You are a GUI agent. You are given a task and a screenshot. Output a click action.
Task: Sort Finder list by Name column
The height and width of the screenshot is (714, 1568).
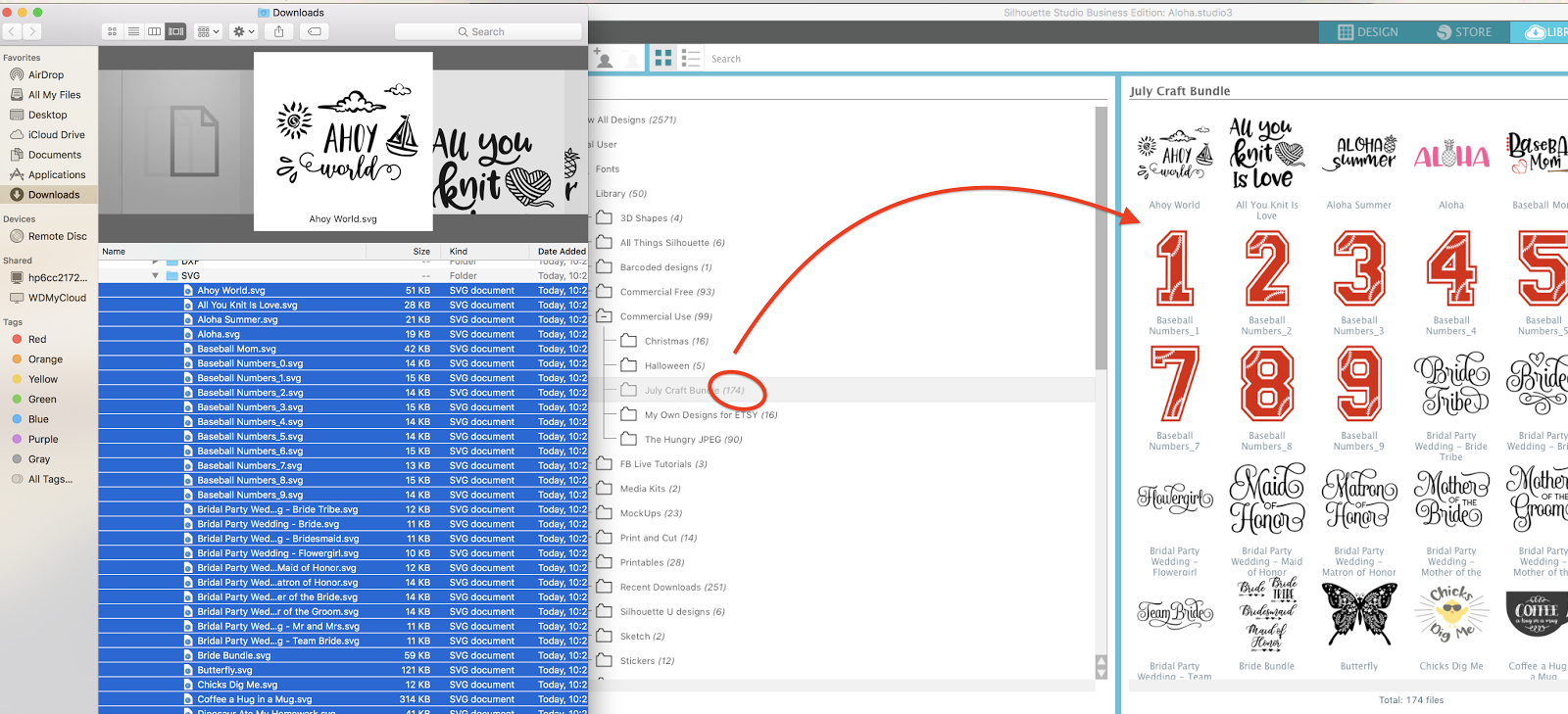coord(232,252)
